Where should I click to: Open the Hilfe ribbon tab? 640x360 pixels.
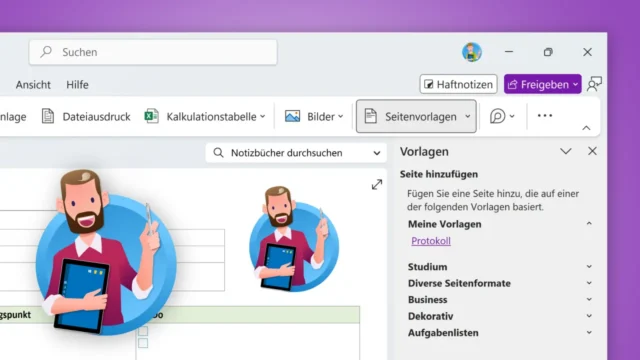(78, 84)
